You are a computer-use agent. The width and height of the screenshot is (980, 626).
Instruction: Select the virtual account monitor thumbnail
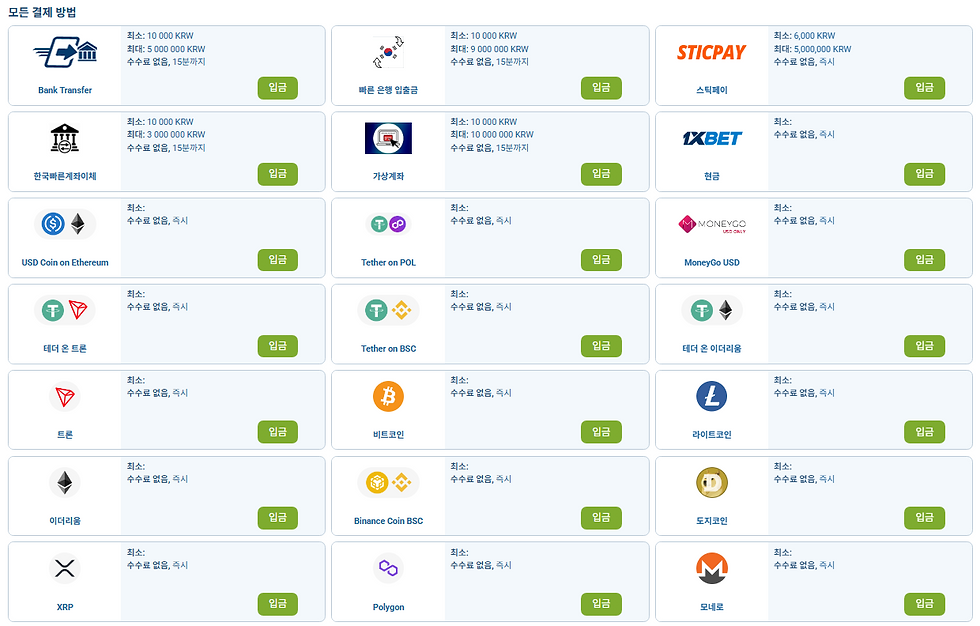coord(388,138)
